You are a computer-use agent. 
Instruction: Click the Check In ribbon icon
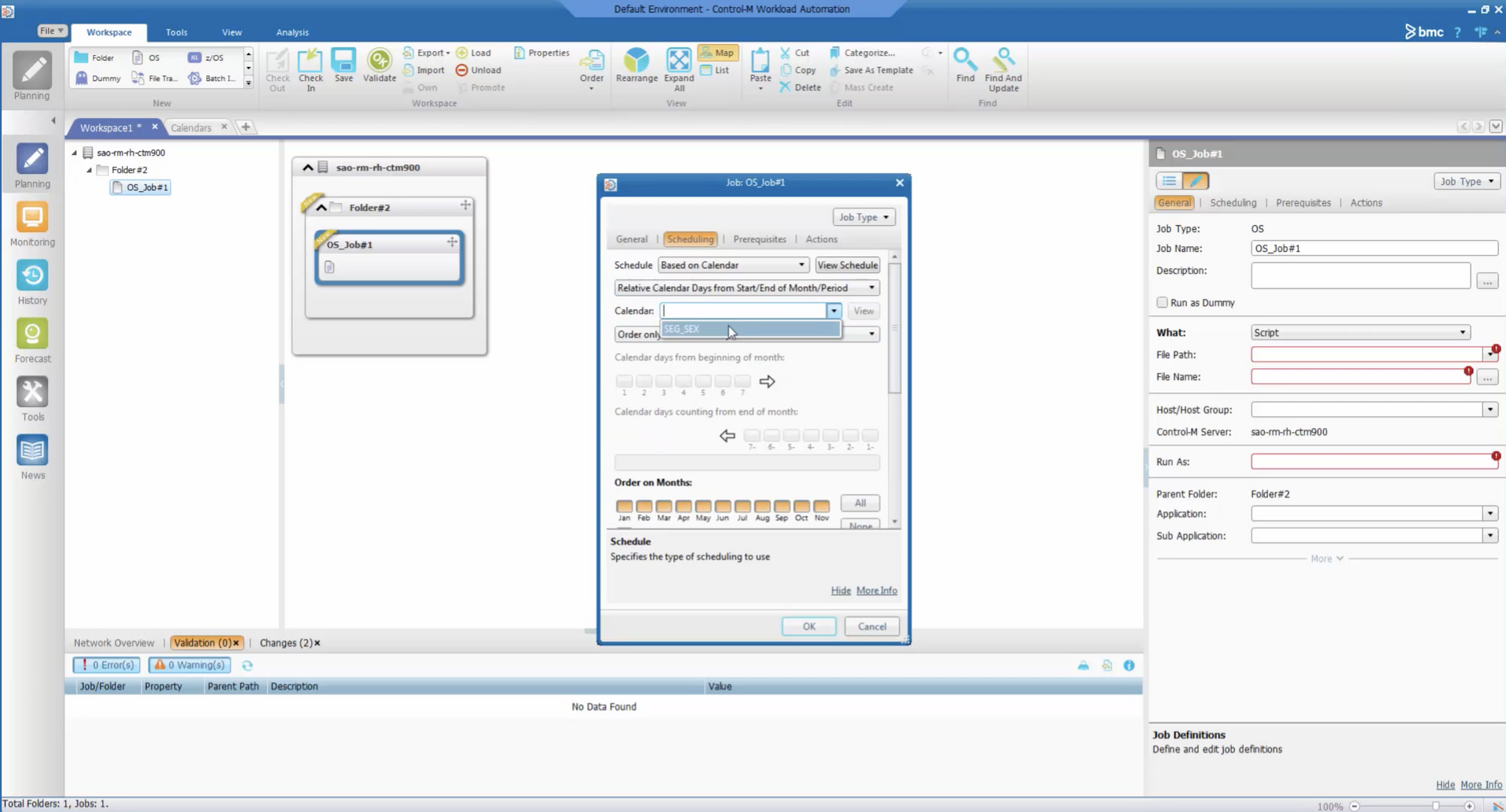309,70
